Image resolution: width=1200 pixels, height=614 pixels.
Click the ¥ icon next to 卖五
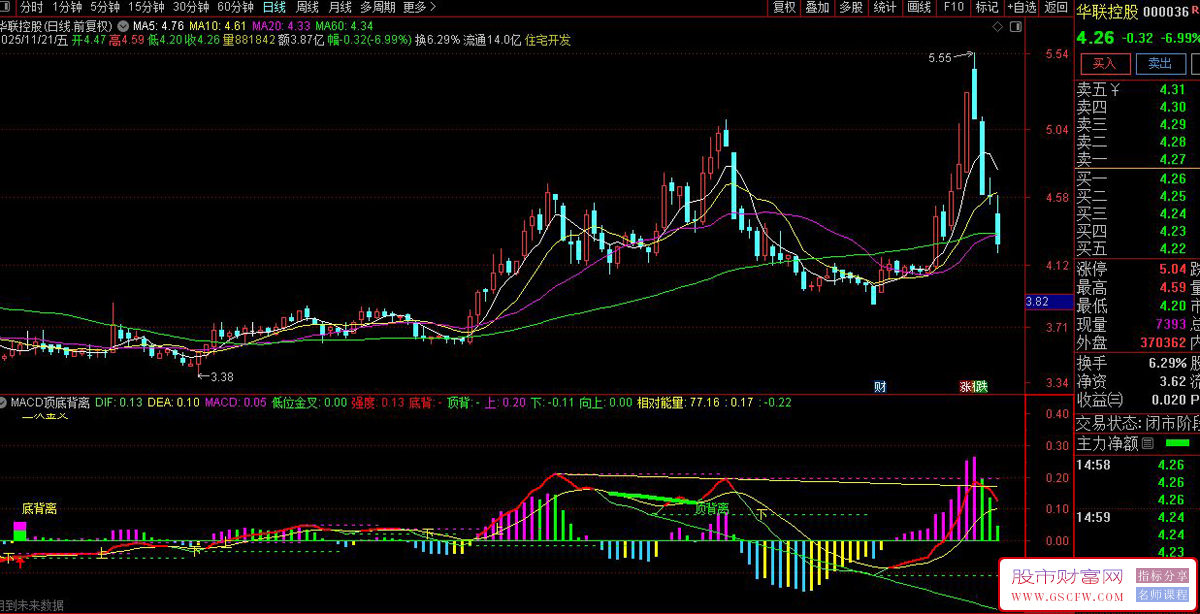(x=1116, y=90)
